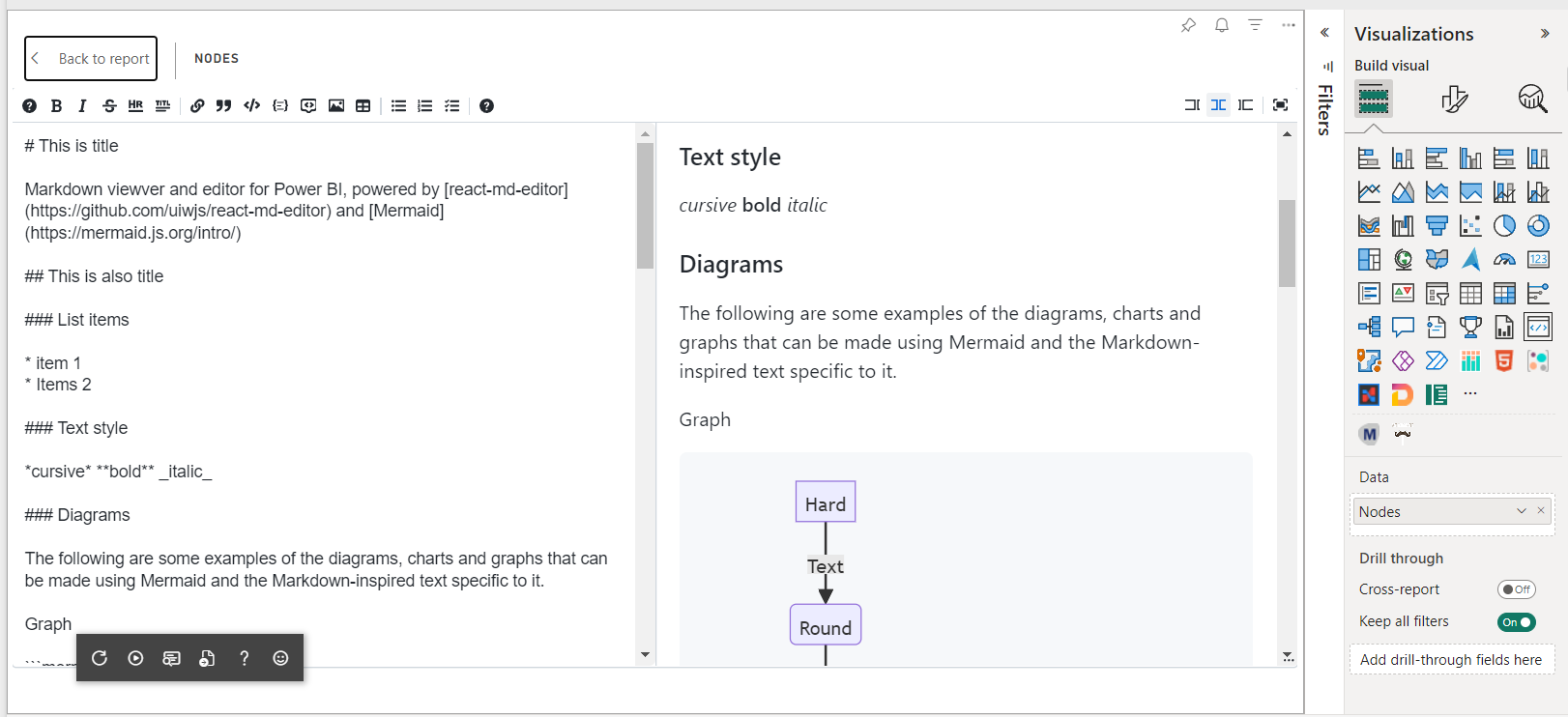This screenshot has width=1568, height=717.
Task: Expand the pane with left double chevron
Action: (1324, 33)
